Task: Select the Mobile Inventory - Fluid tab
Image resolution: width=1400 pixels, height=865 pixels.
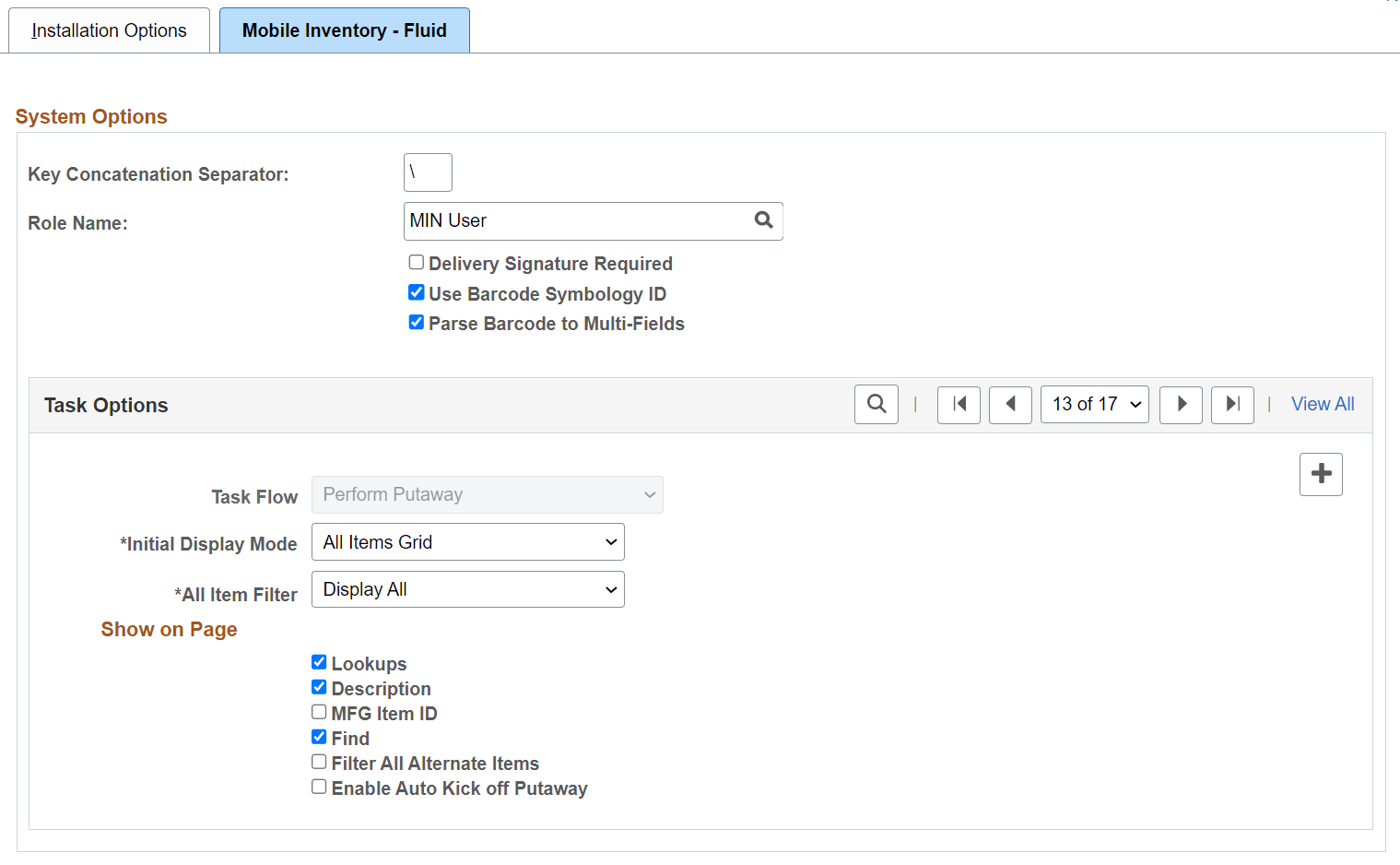Action: (x=344, y=30)
